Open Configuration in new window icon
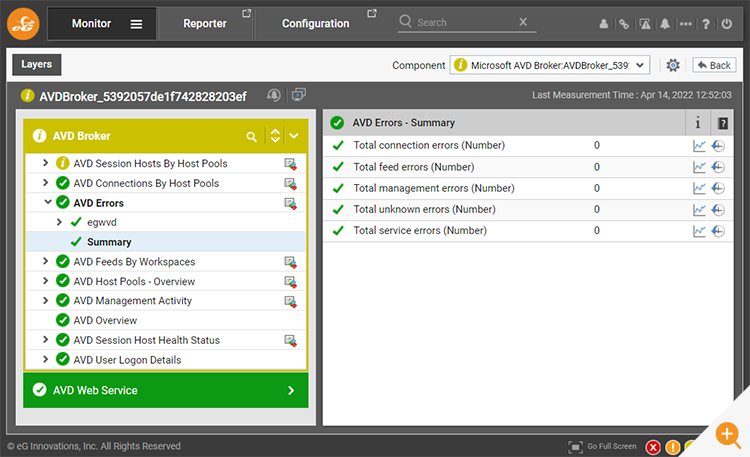This screenshot has width=750, height=457. point(372,13)
